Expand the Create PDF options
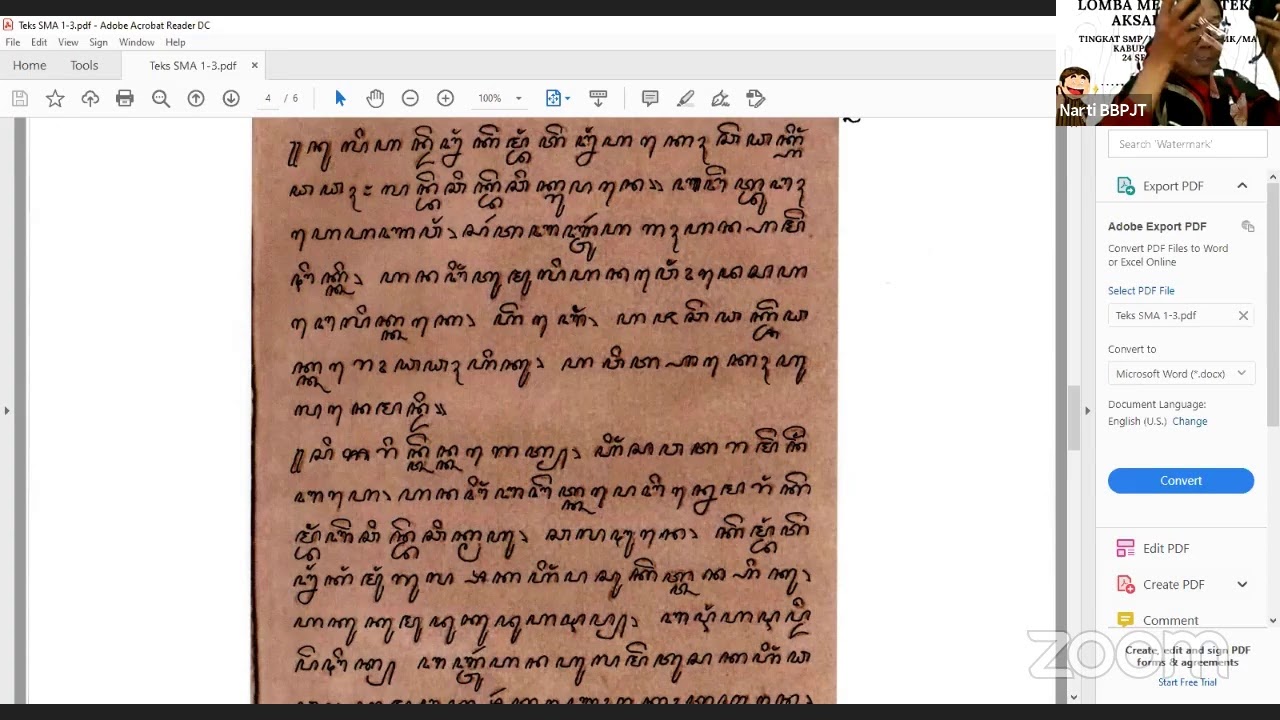This screenshot has height=720, width=1280. point(1242,585)
